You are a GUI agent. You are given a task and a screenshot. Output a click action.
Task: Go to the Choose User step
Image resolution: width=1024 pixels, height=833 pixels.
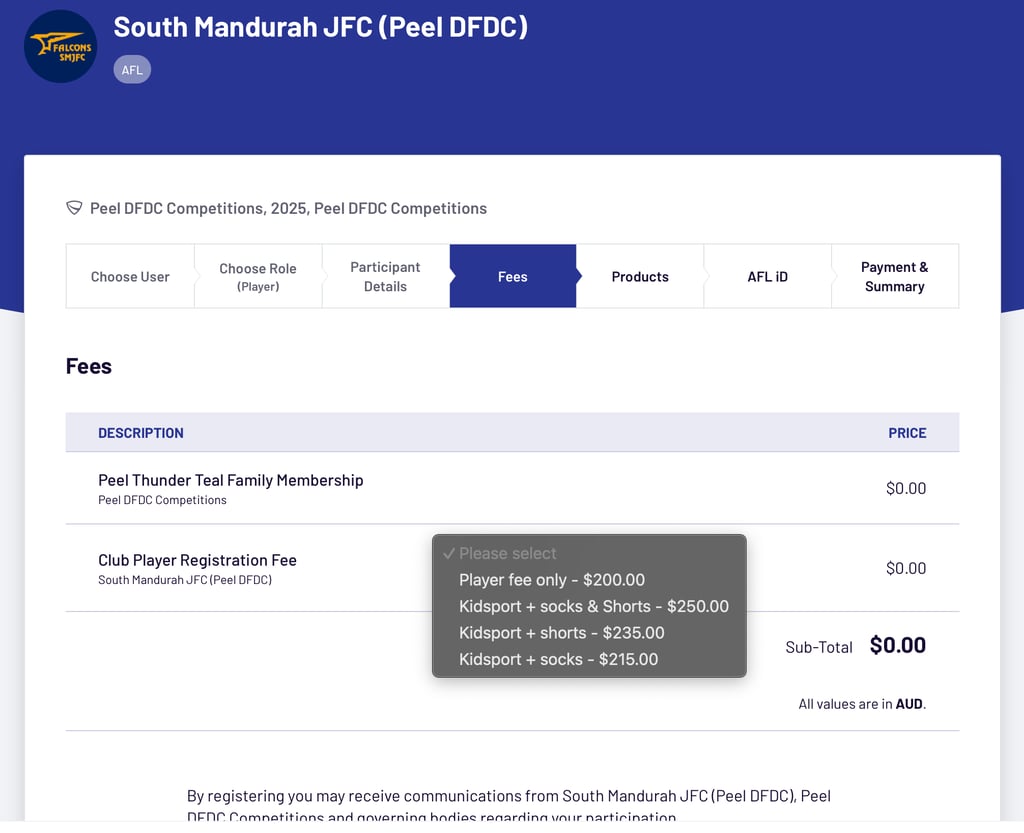[x=130, y=277]
